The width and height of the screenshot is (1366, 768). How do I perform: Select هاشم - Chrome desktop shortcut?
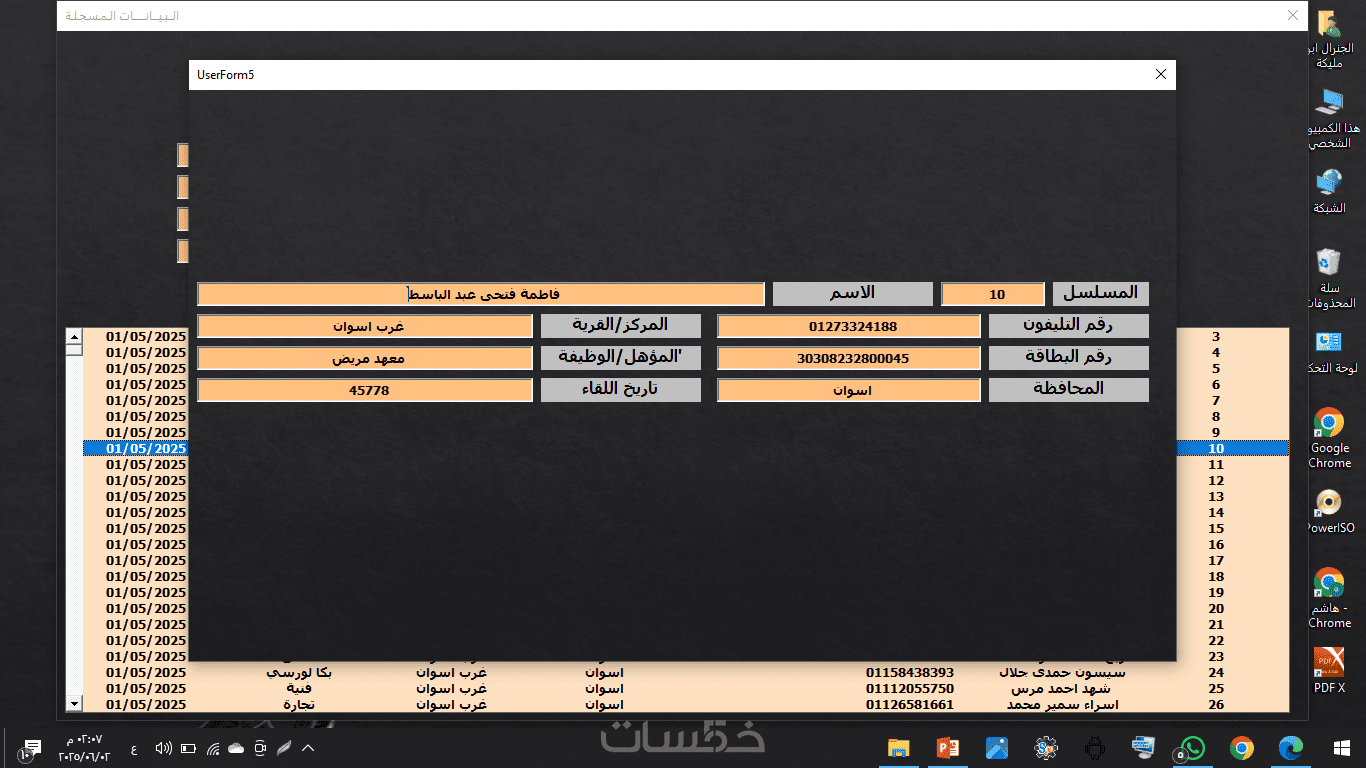[x=1329, y=598]
